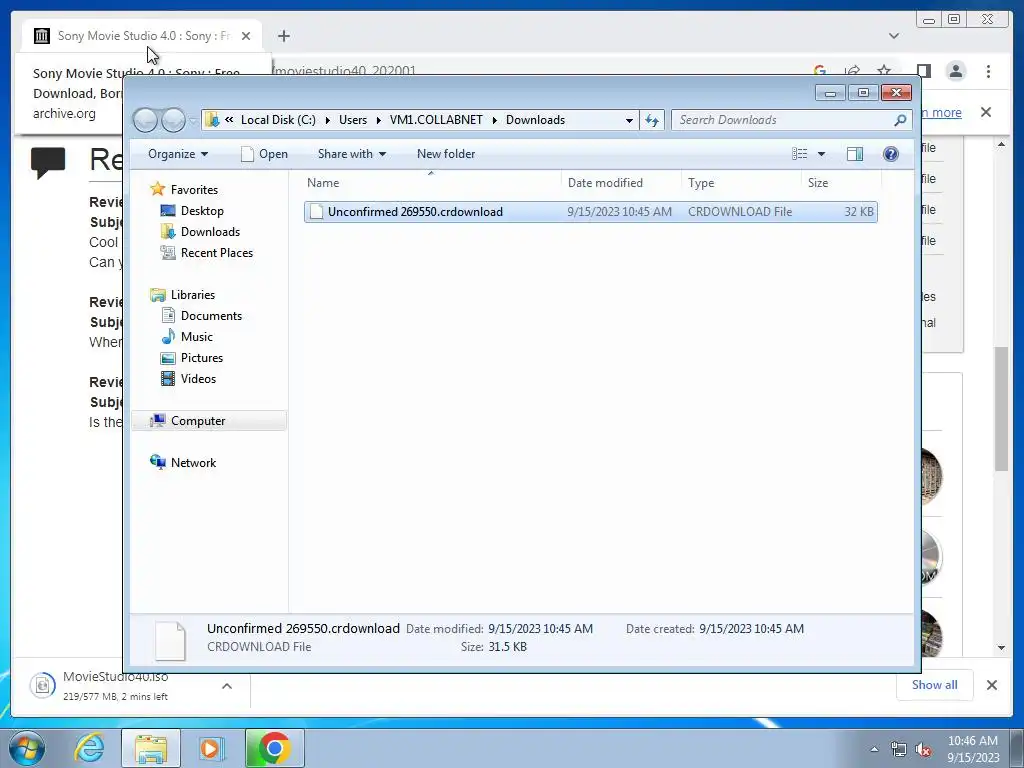Click the Chrome page vertical scrollbar
Image resolution: width=1024 pixels, height=768 pixels.
(1001, 409)
